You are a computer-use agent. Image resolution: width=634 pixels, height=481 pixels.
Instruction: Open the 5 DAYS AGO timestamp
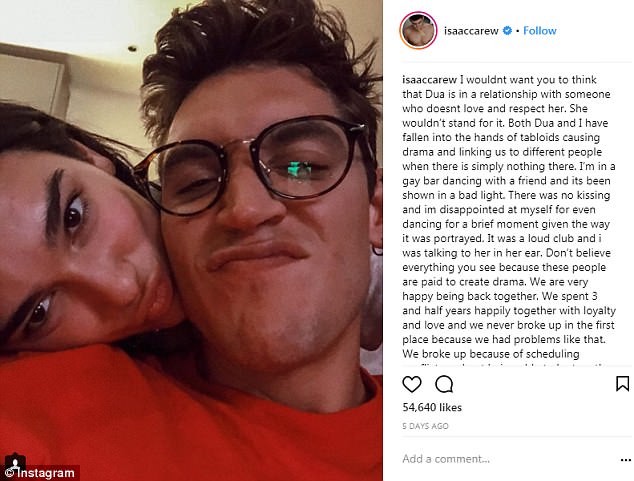click(425, 426)
